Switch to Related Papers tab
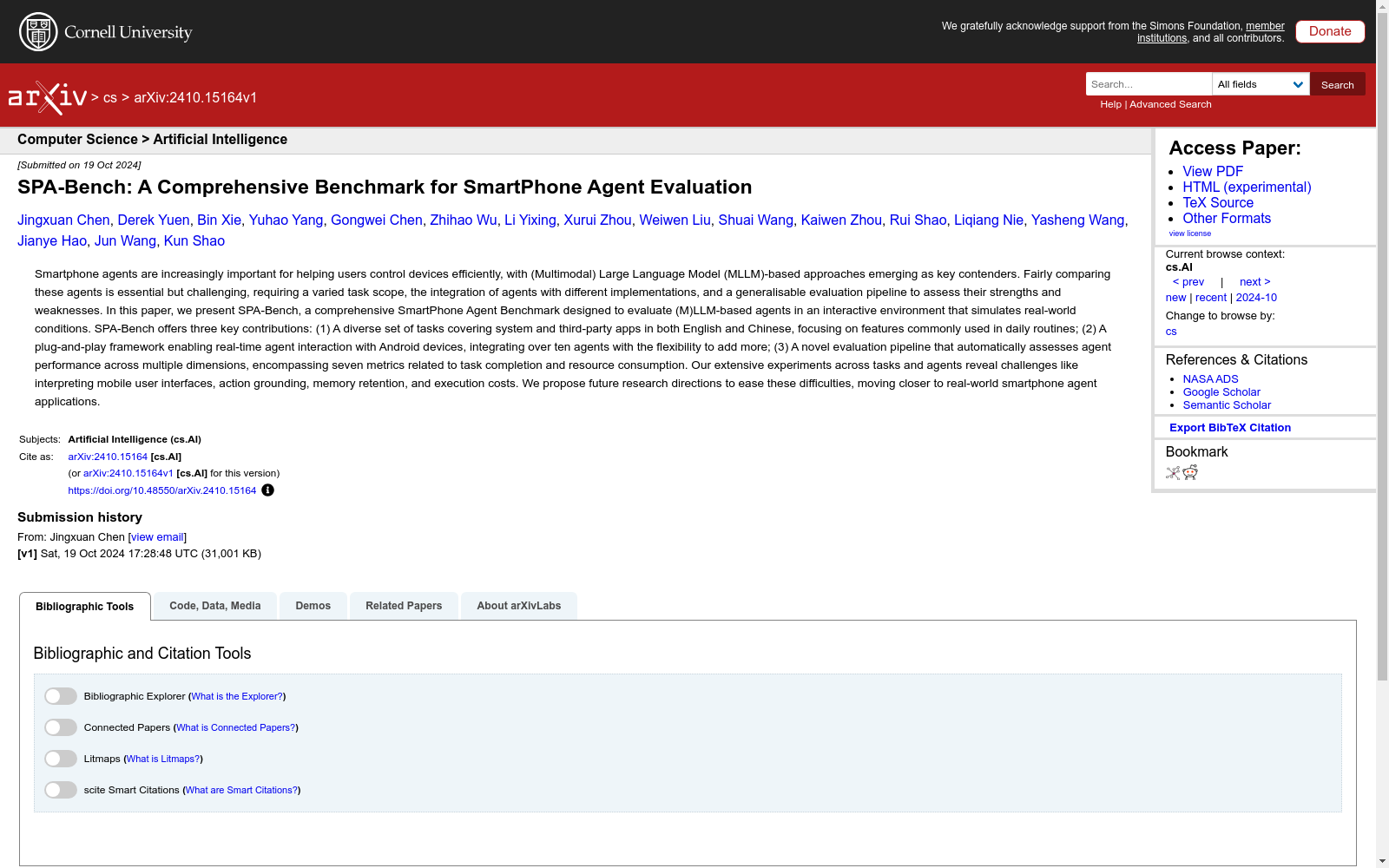The width and height of the screenshot is (1389, 868). pos(404,606)
